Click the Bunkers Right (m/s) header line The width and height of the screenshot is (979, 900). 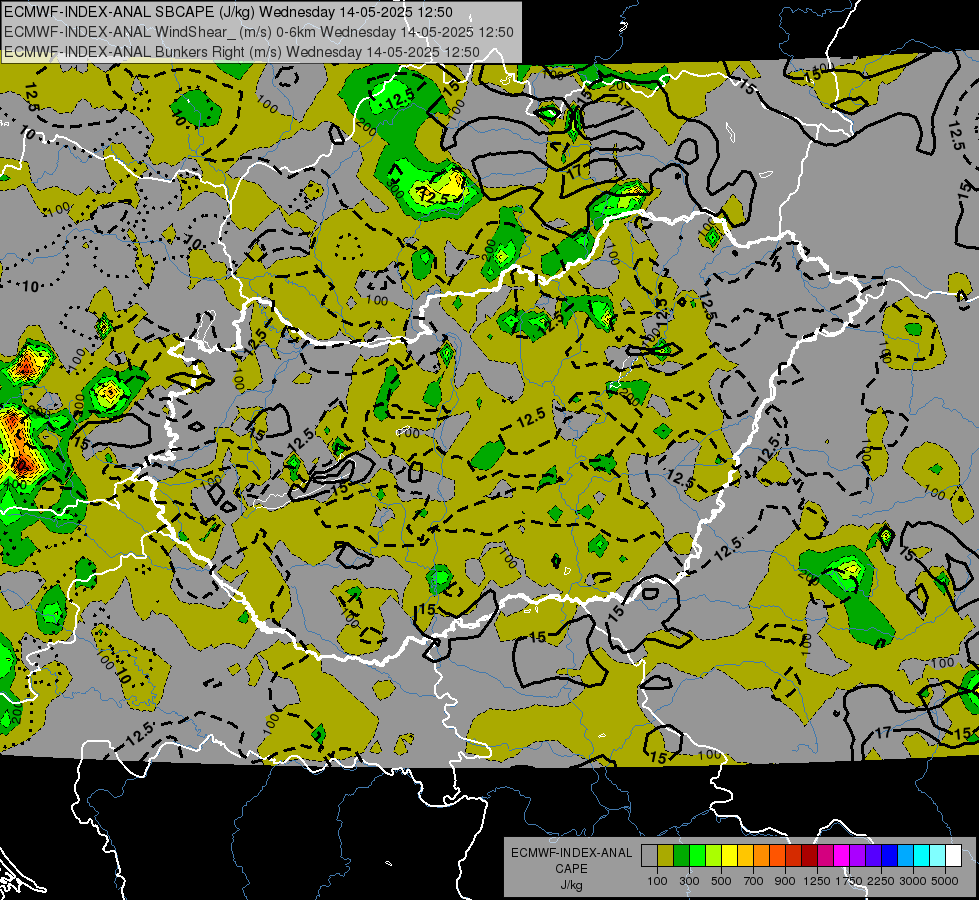[241, 52]
